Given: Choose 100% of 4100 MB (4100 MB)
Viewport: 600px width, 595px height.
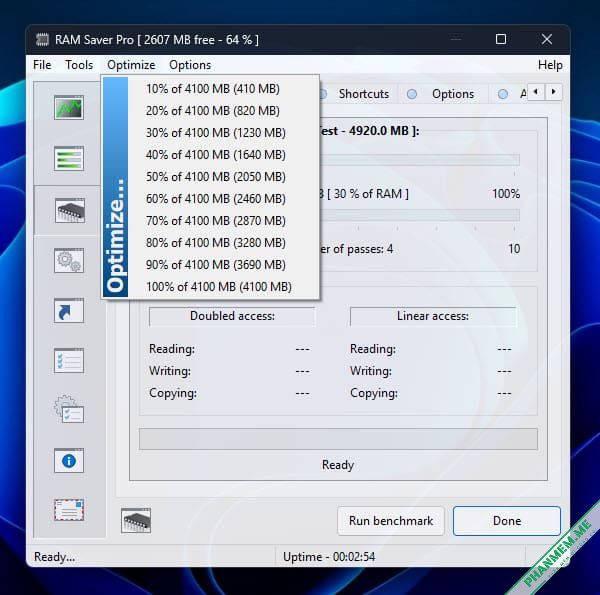Looking at the screenshot, I should (x=224, y=287).
